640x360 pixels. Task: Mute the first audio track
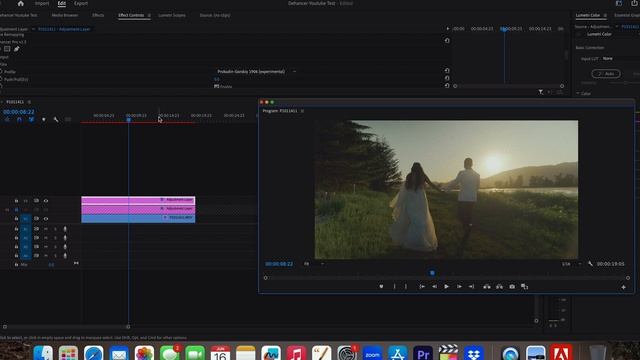[46, 229]
